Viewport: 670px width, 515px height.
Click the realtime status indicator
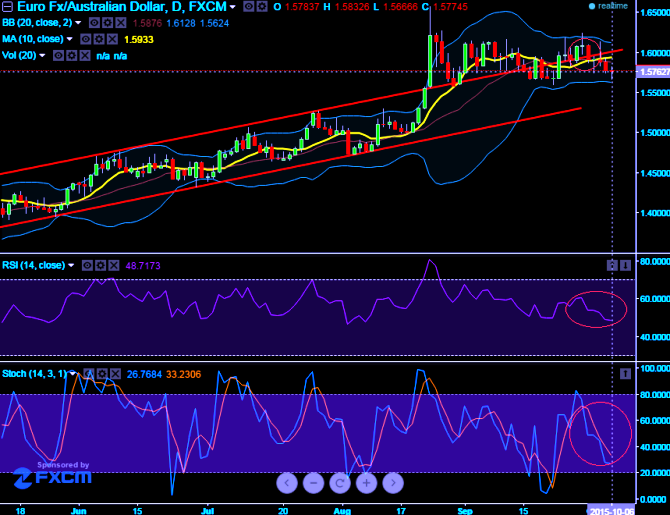coord(608,6)
